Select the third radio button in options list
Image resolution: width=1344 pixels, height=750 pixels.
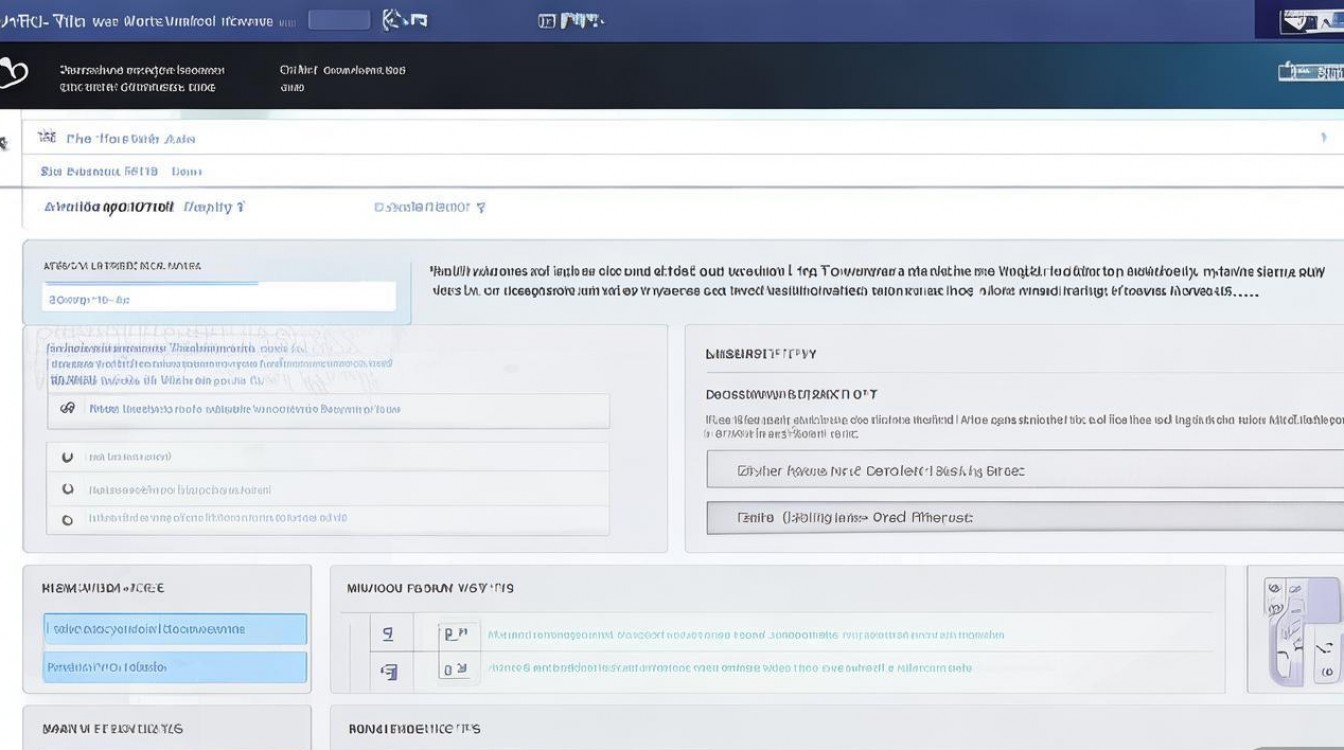point(68,520)
